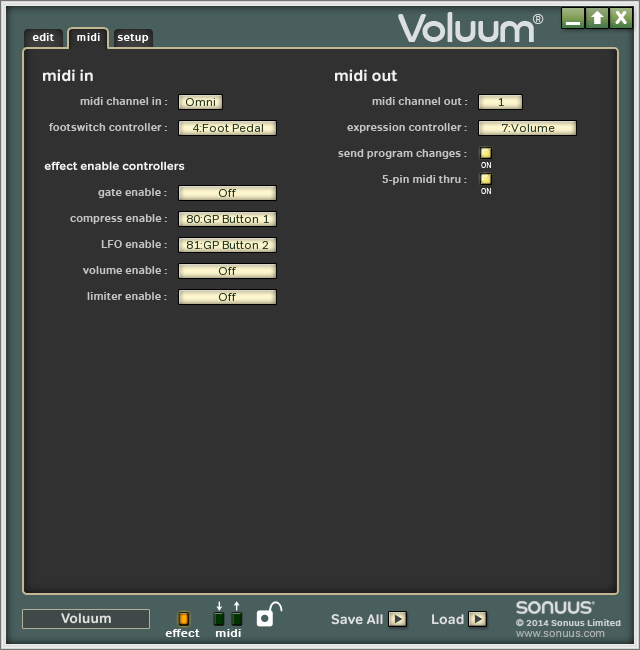
Task: Change LFO enable from 81:GP Button 2
Action: [x=228, y=245]
